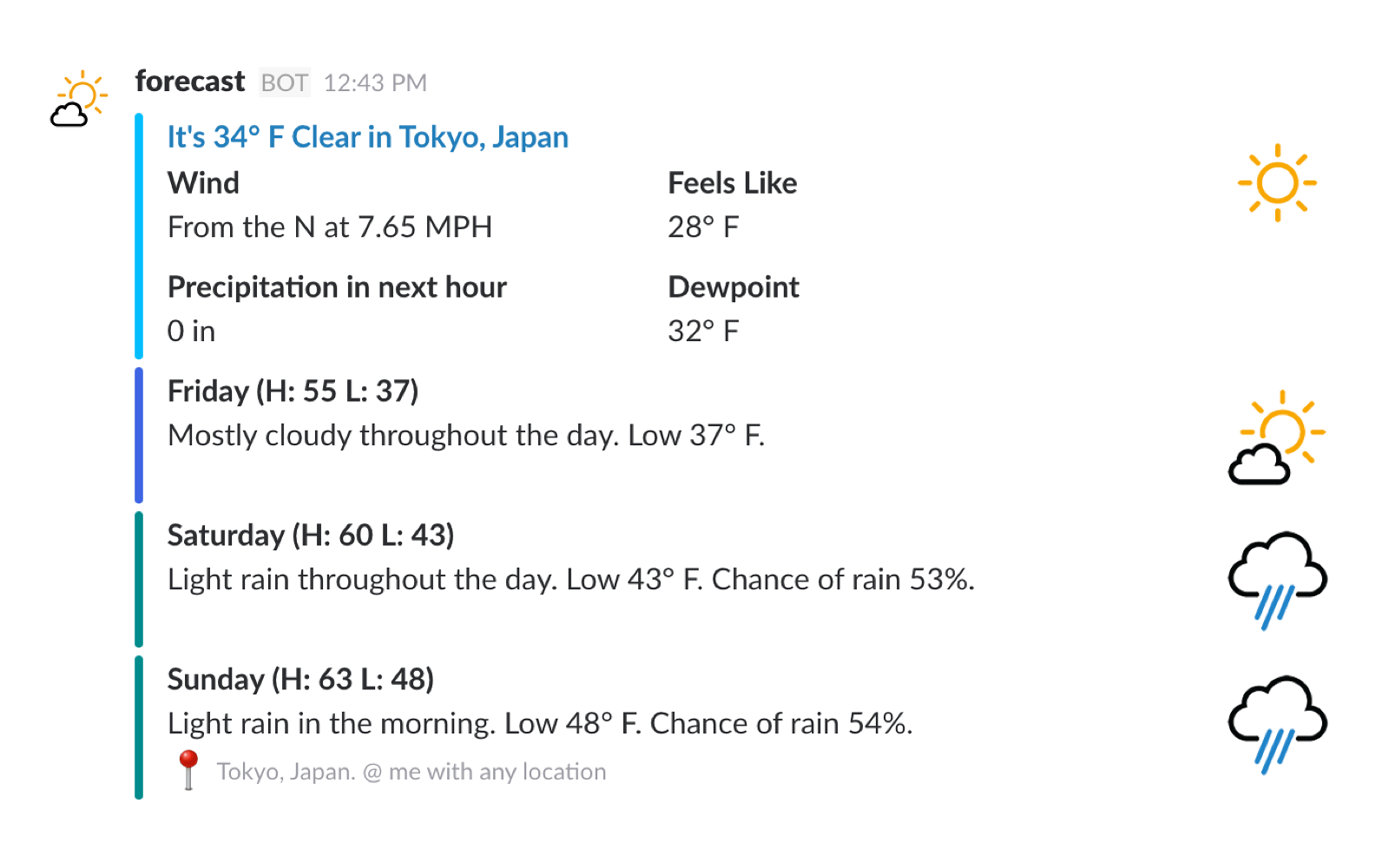Select the Sunday forecast heading
Image resolution: width=1389 pixels, height=868 pixels.
pyautogui.click(x=300, y=680)
